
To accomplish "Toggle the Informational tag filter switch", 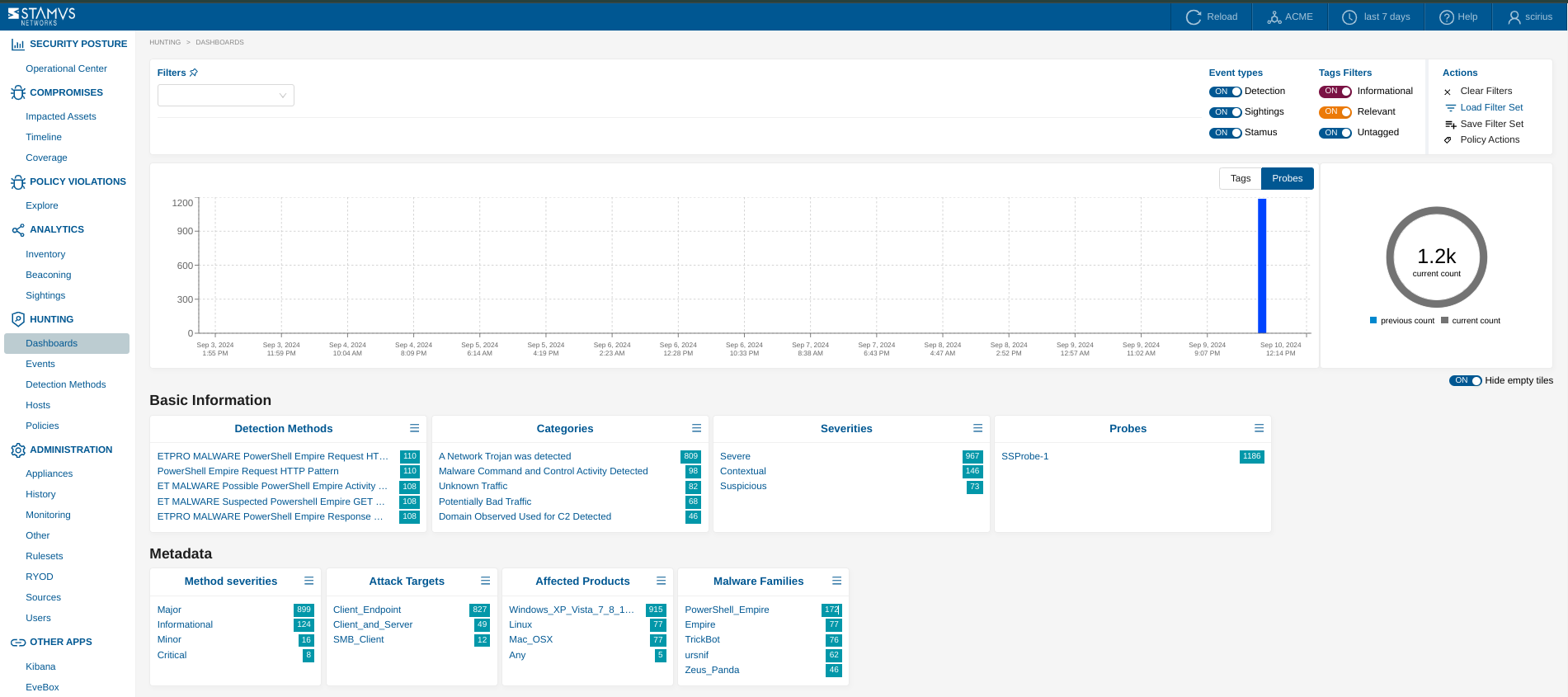I will click(1335, 92).
